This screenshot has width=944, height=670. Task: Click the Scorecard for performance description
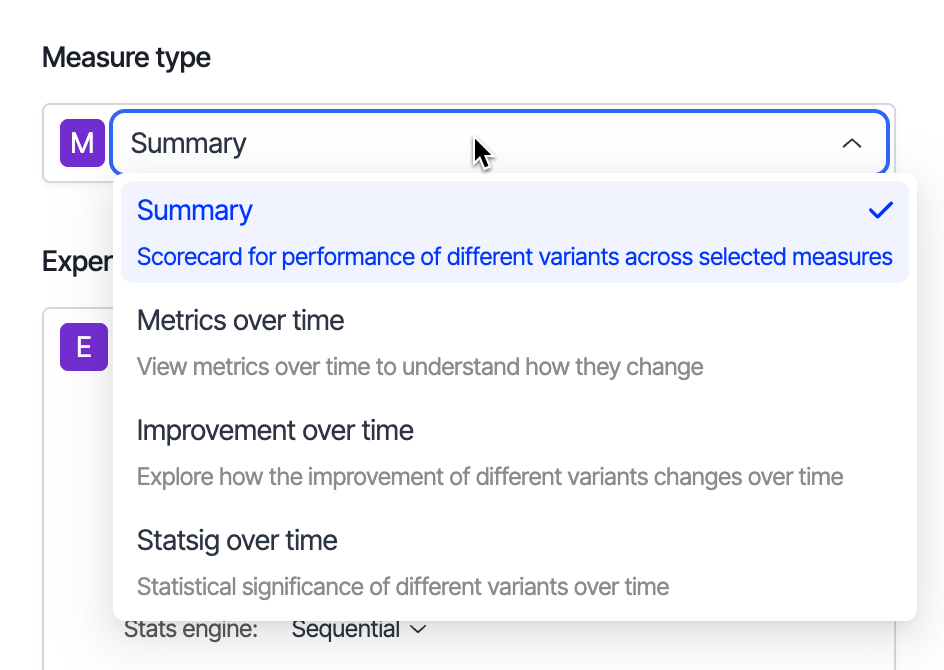(x=514, y=257)
